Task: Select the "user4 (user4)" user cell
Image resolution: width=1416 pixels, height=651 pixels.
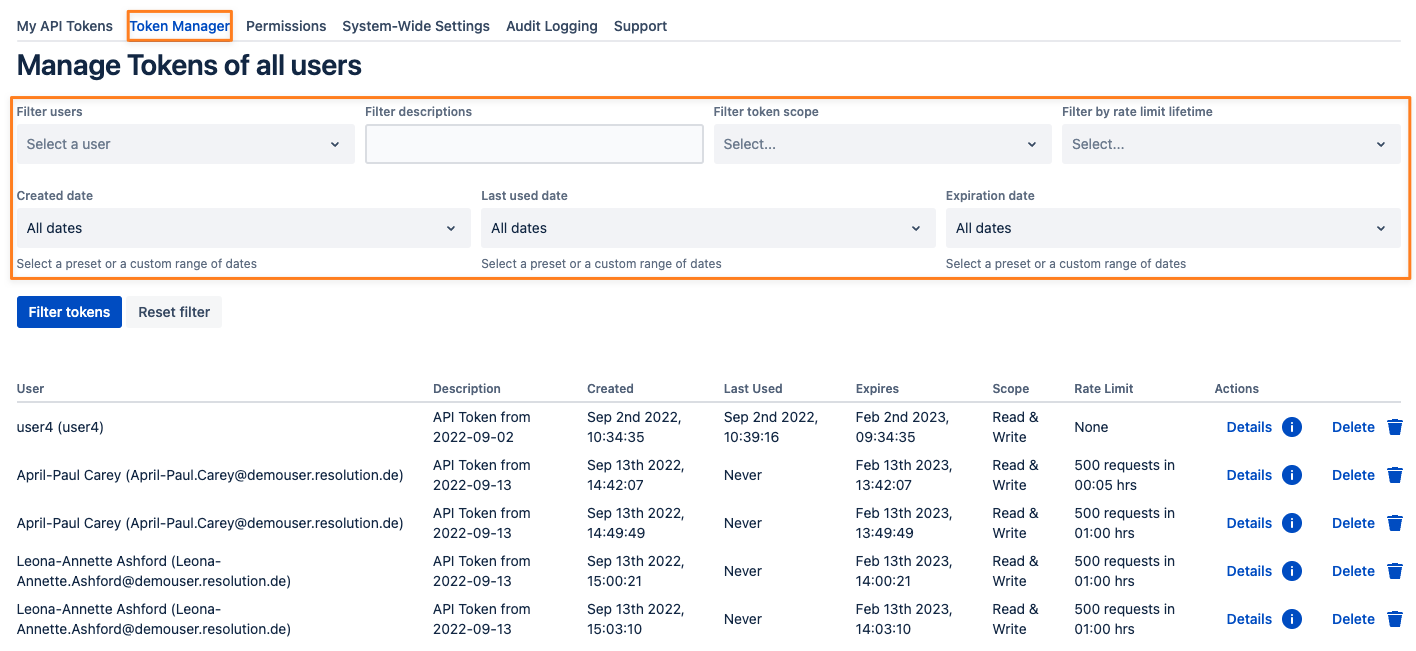Action: point(60,427)
